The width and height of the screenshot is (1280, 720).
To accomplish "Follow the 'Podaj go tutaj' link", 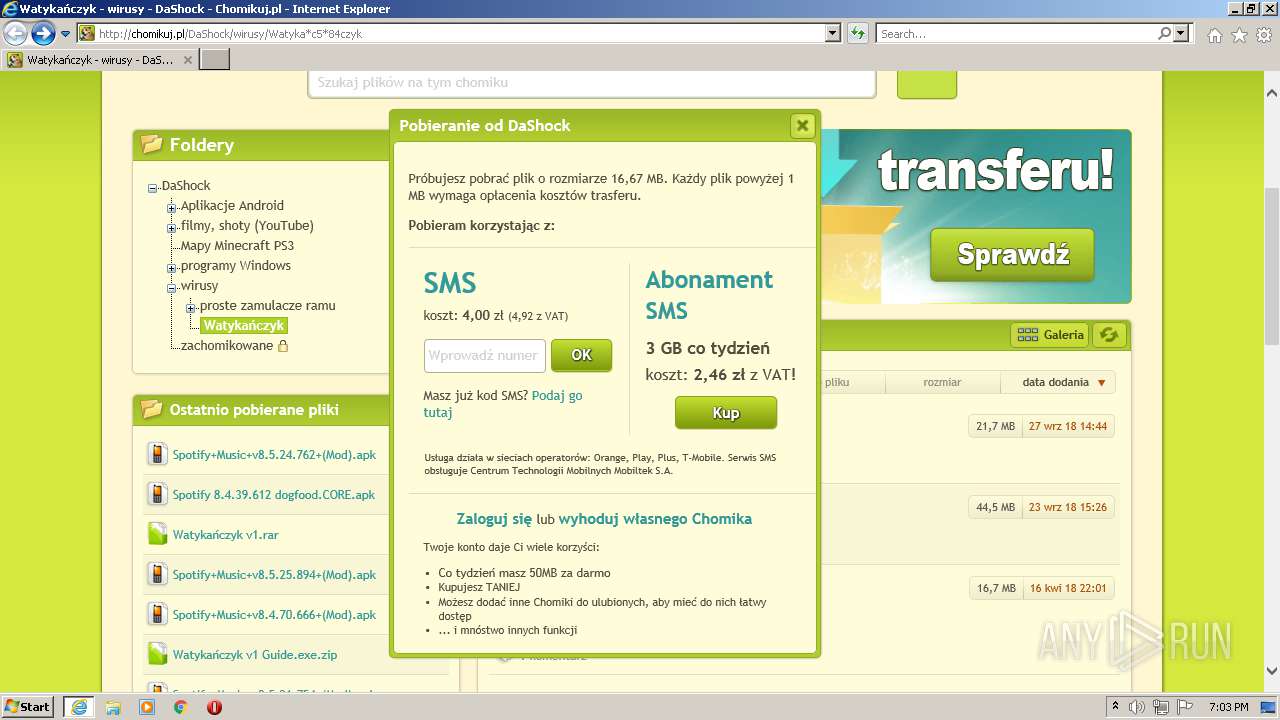I will [x=502, y=404].
